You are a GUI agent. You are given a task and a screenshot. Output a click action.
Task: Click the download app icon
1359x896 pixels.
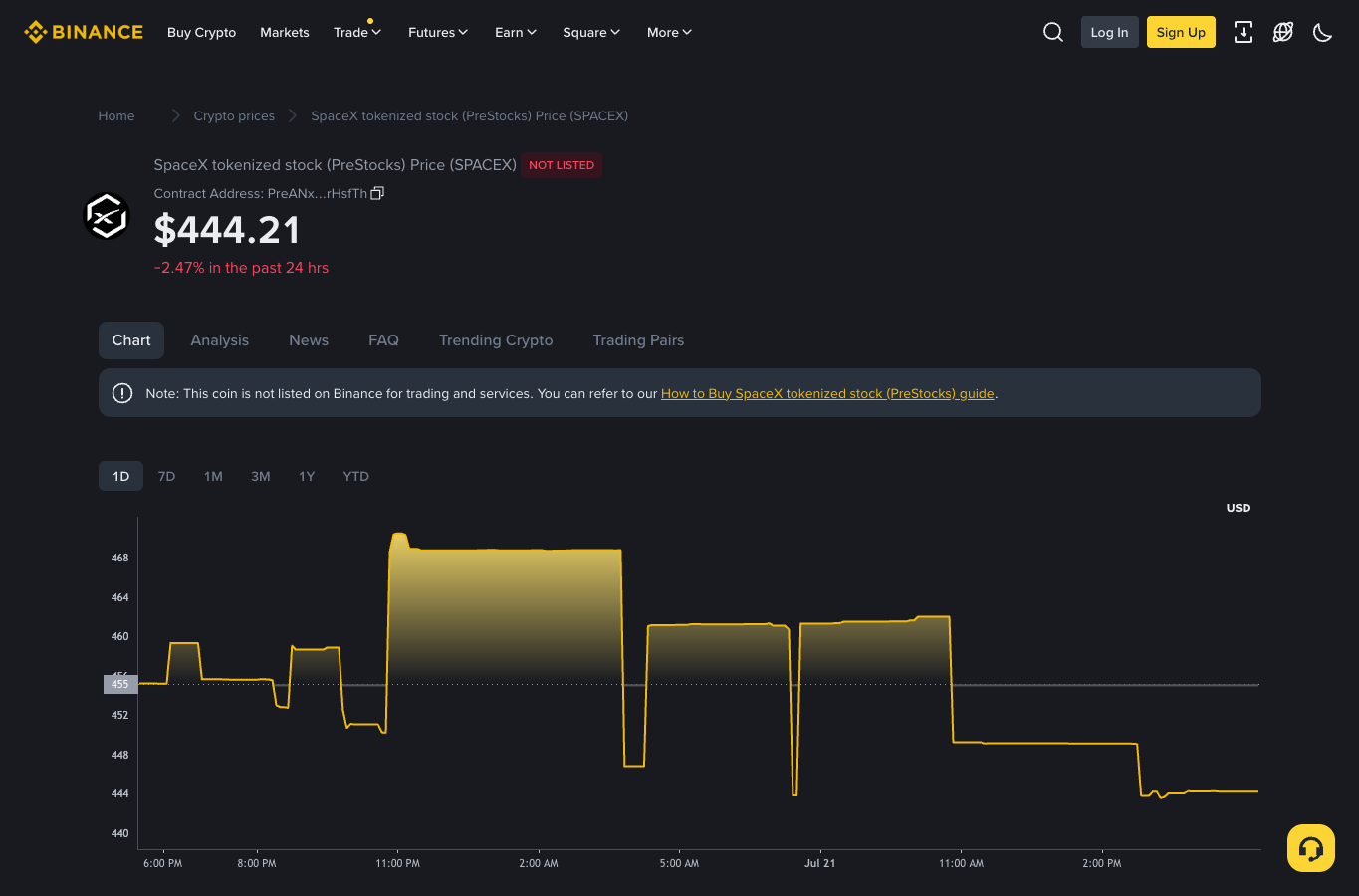point(1244,32)
